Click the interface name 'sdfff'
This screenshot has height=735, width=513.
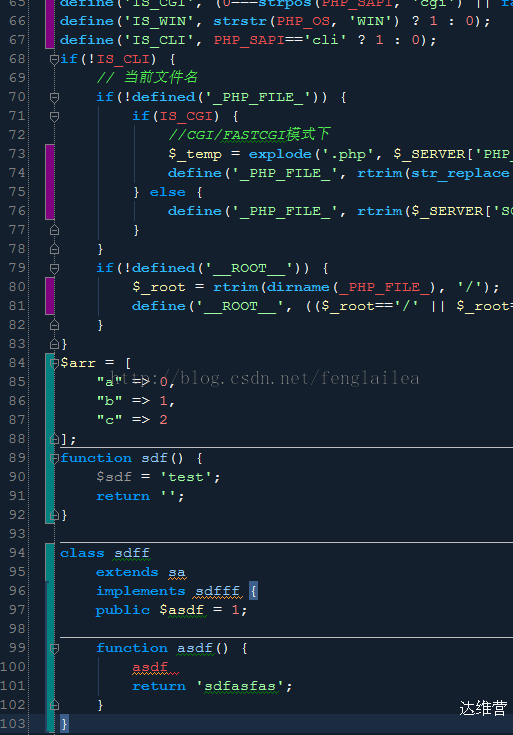pyautogui.click(x=218, y=592)
